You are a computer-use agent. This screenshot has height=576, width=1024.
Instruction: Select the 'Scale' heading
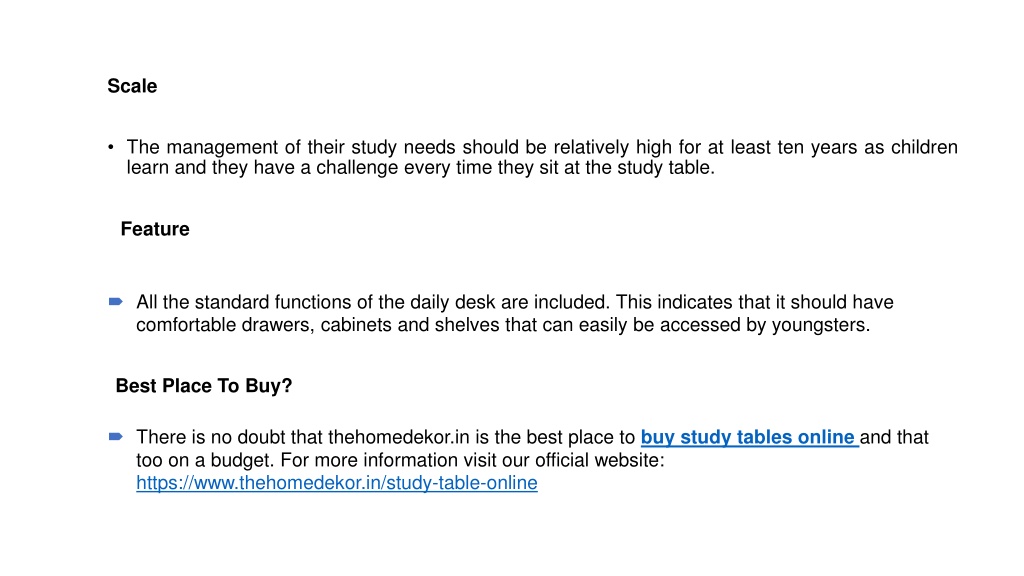[132, 86]
